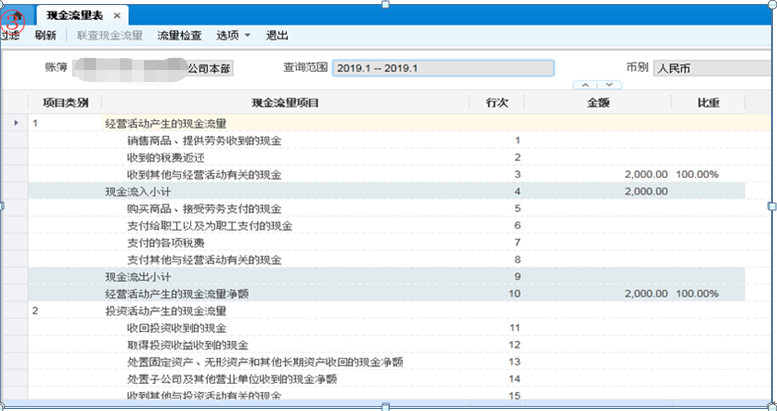777x411 pixels.
Task: Click the 金额 column header
Action: 601,103
